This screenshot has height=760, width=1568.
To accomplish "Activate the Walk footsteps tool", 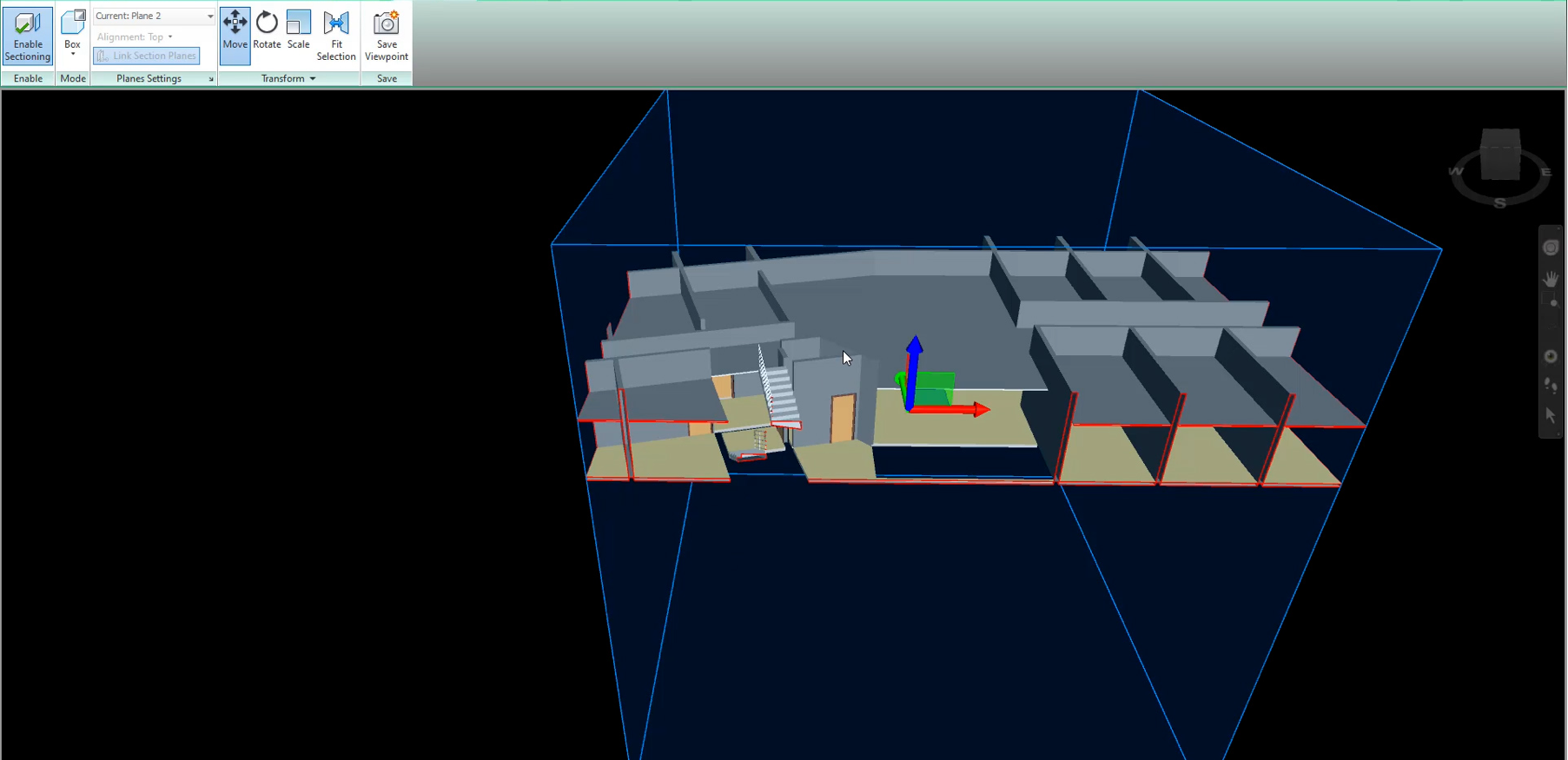I will (1551, 386).
